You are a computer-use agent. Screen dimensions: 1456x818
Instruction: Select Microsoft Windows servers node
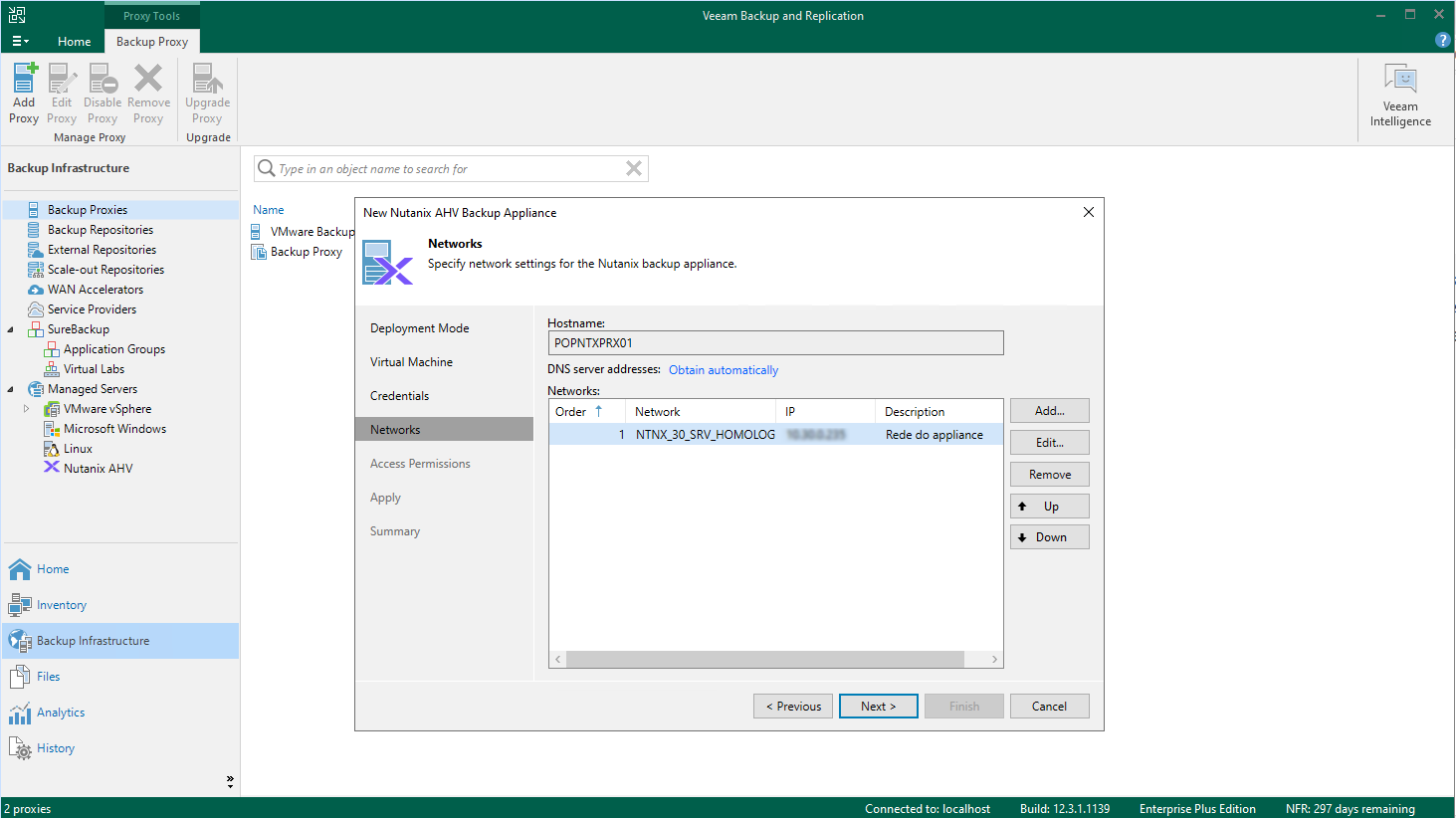click(x=114, y=429)
